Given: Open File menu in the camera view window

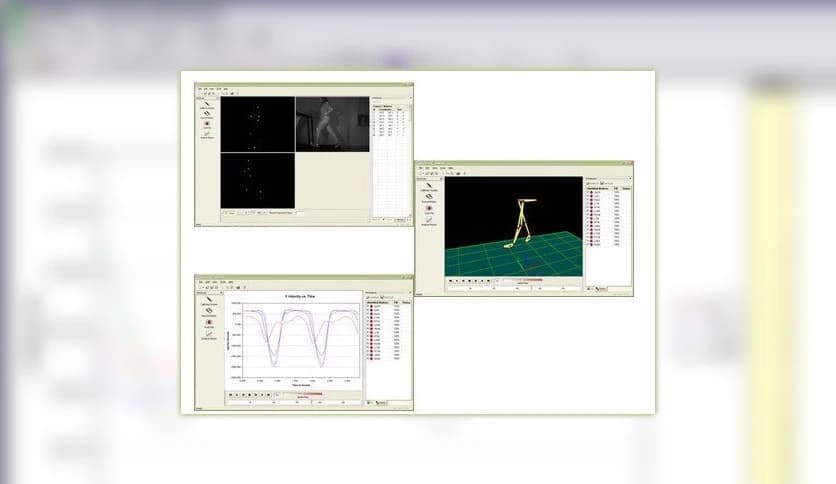Looking at the screenshot, I should click(x=200, y=89).
